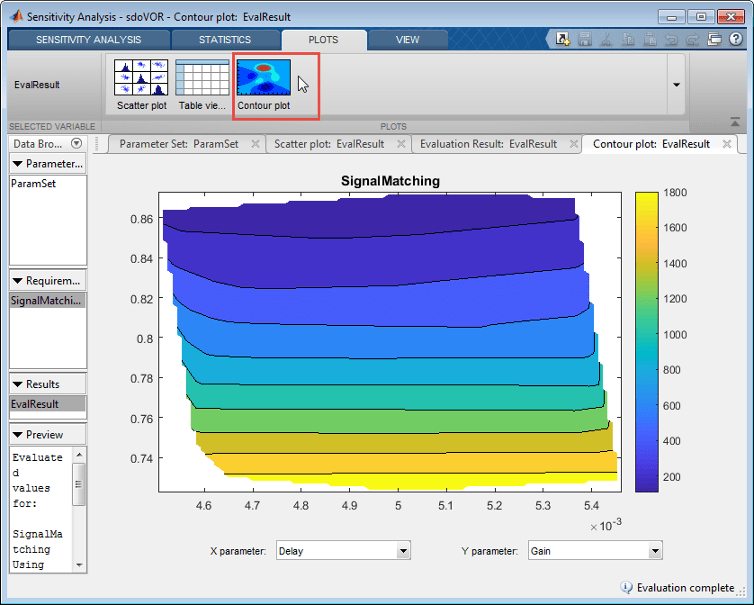This screenshot has width=754, height=605.
Task: Open the Scatter plot gallery icon
Action: click(x=139, y=84)
